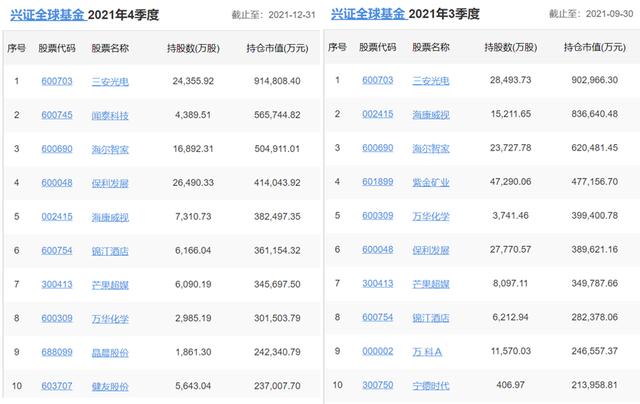Click date text 2021-12-31
640x404 pixels.
coord(292,15)
